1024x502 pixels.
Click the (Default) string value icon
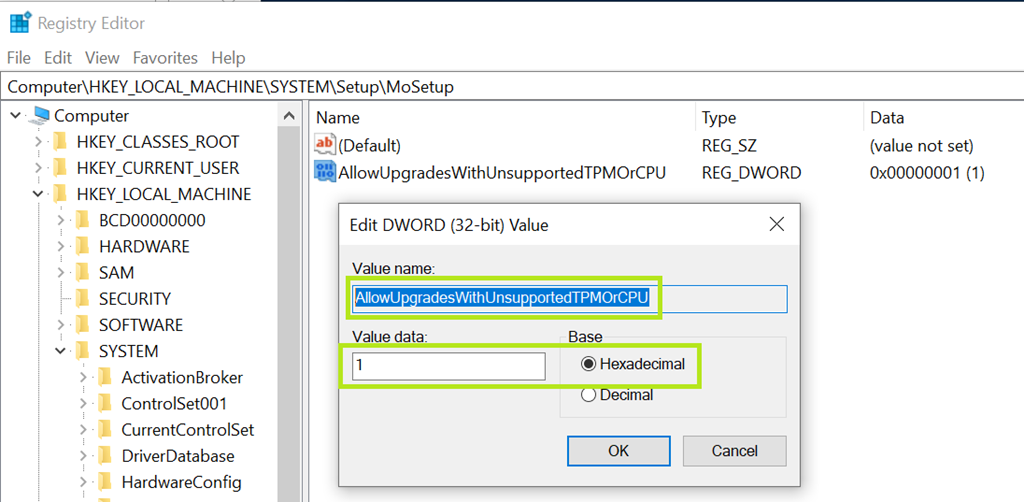click(x=325, y=145)
